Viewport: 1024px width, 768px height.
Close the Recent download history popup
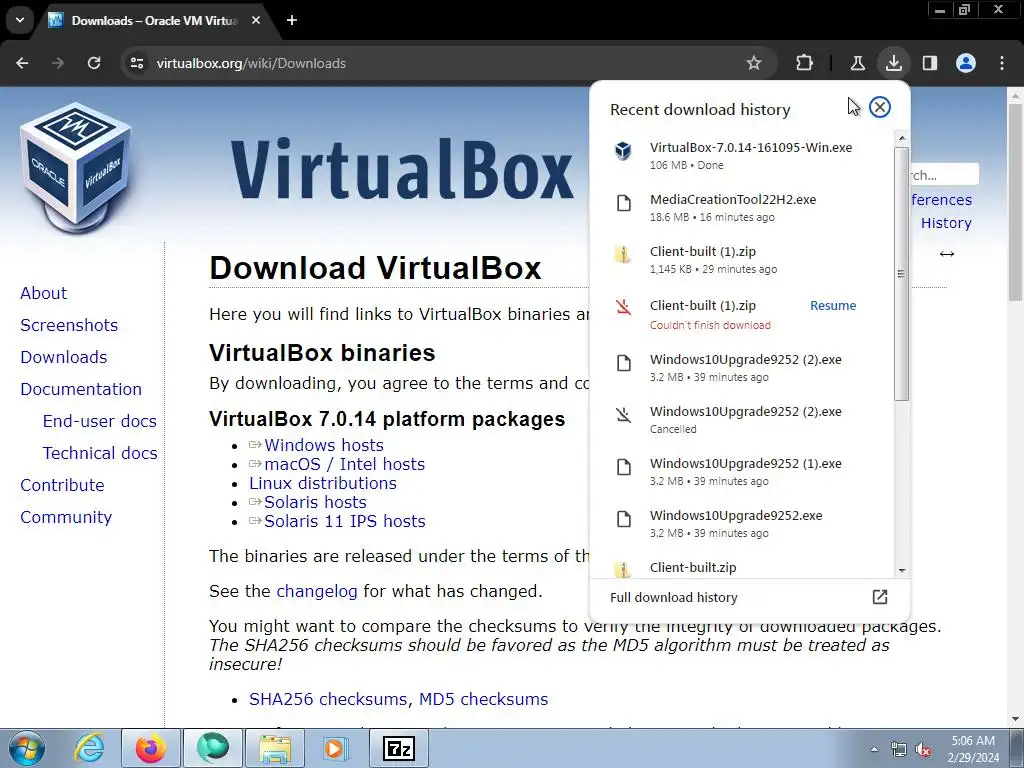click(x=880, y=107)
